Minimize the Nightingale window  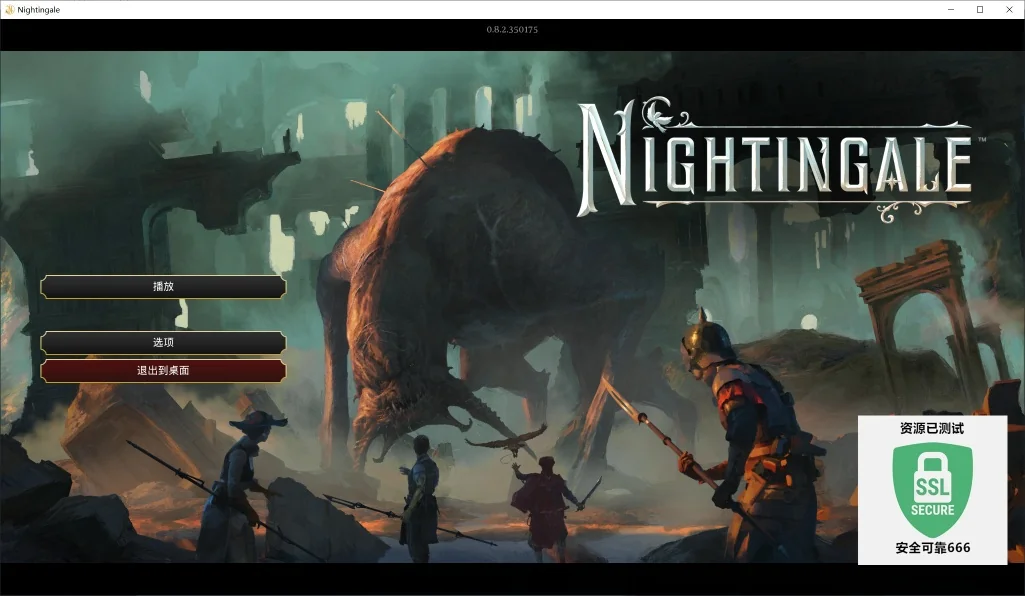950,9
